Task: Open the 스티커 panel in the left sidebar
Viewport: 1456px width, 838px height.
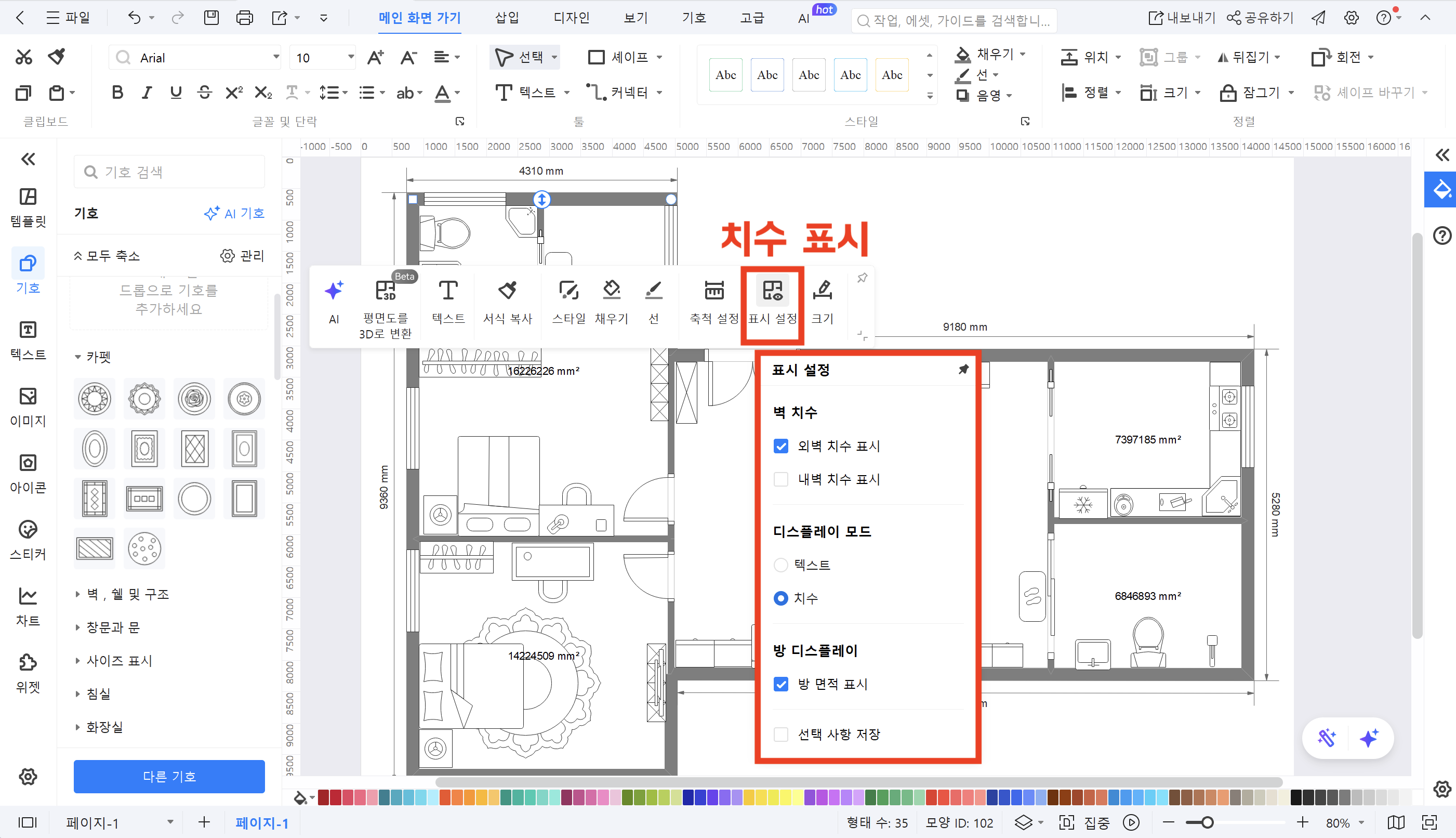Action: 27,540
